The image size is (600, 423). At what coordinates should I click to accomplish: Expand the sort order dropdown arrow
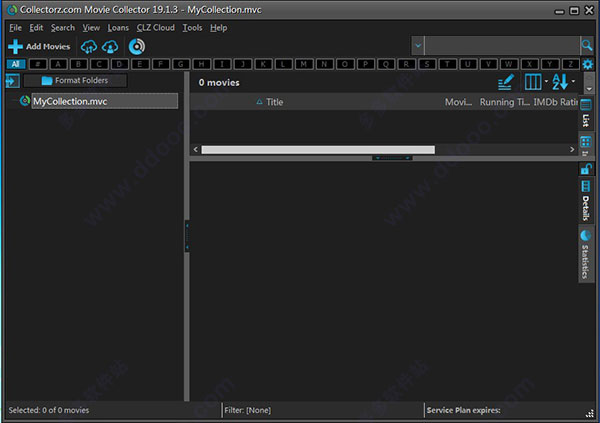[x=573, y=82]
